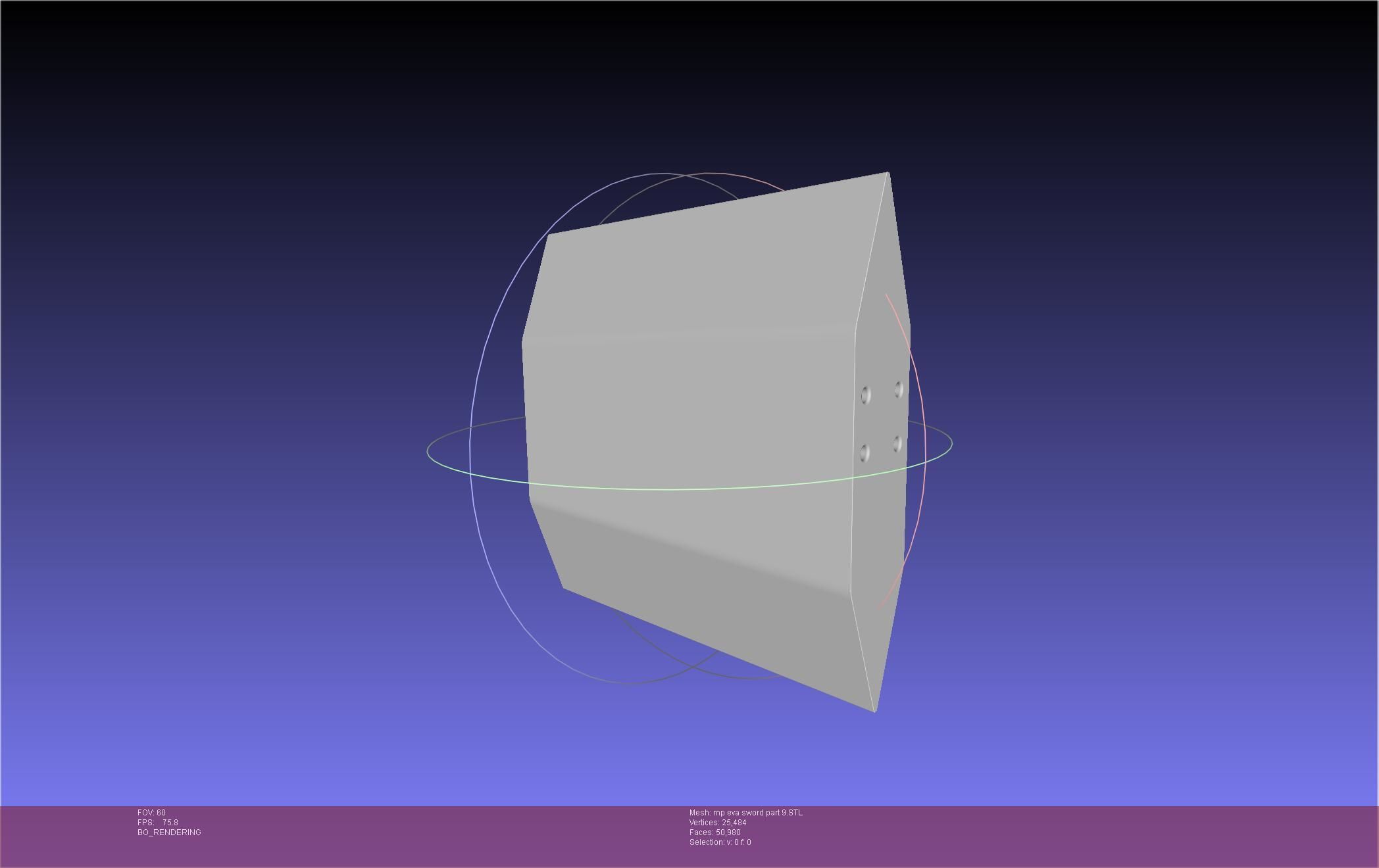
Task: Click the lower-left screw hole on the mesh
Action: pos(865,453)
